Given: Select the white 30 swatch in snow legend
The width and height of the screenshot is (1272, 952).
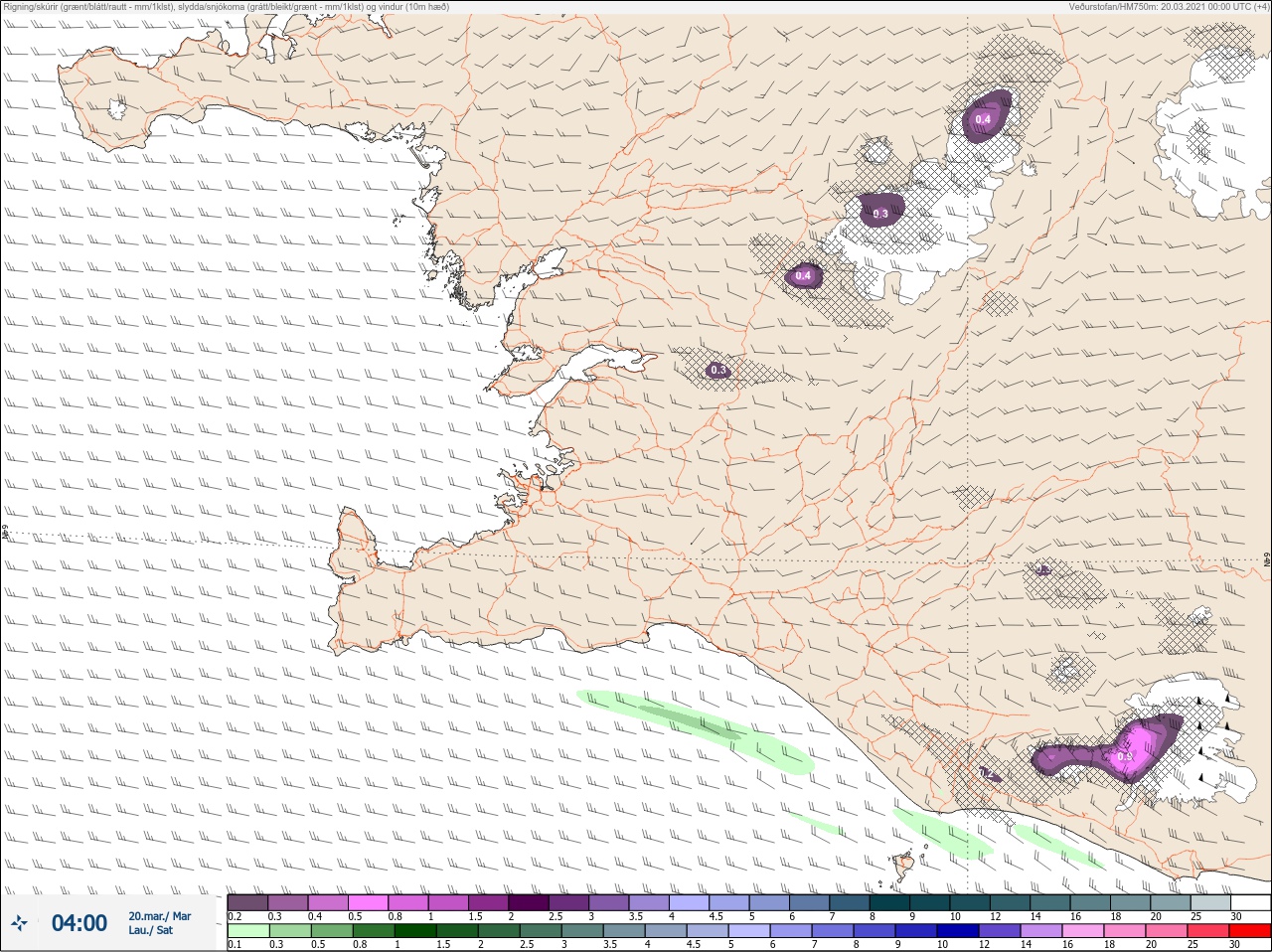Looking at the screenshot, I should tap(1249, 902).
